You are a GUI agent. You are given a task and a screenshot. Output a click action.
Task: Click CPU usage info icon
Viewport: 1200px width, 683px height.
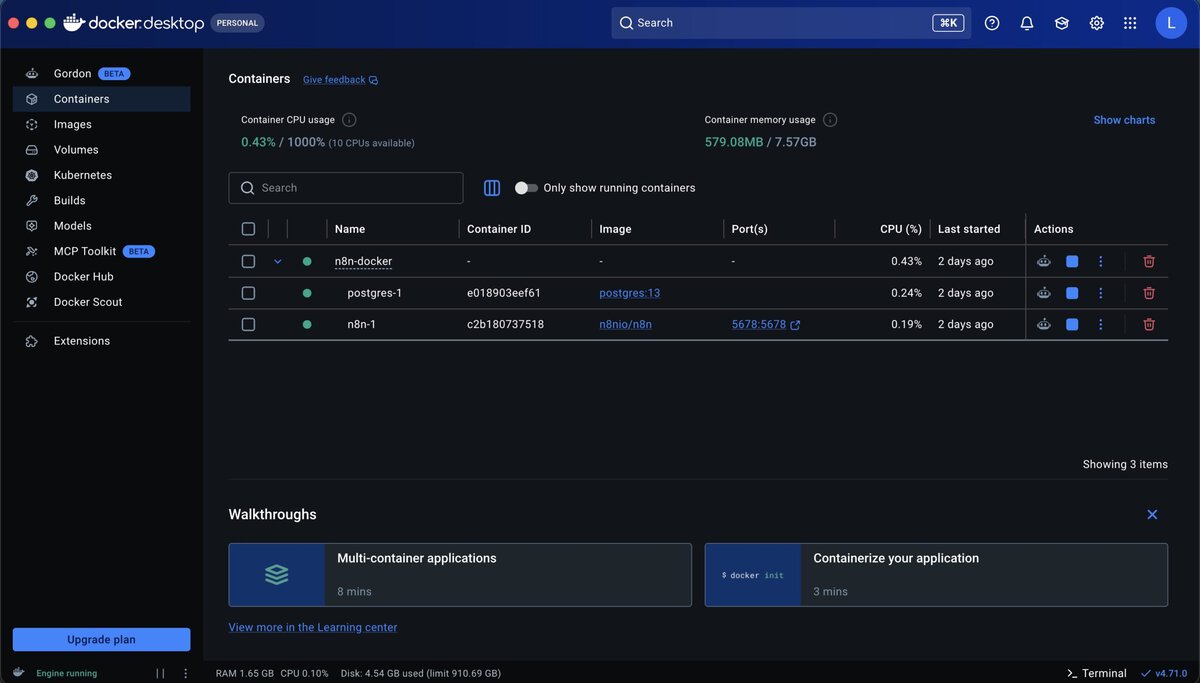349,120
